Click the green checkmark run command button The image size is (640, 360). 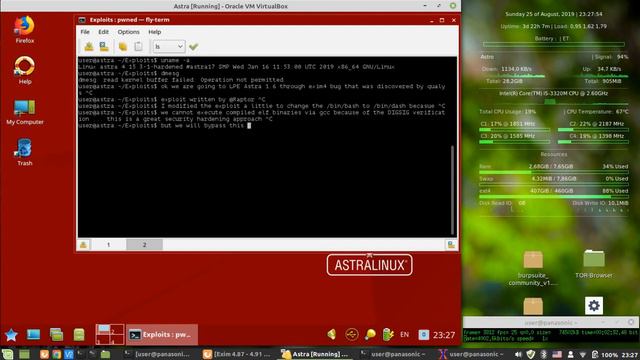[x=193, y=47]
